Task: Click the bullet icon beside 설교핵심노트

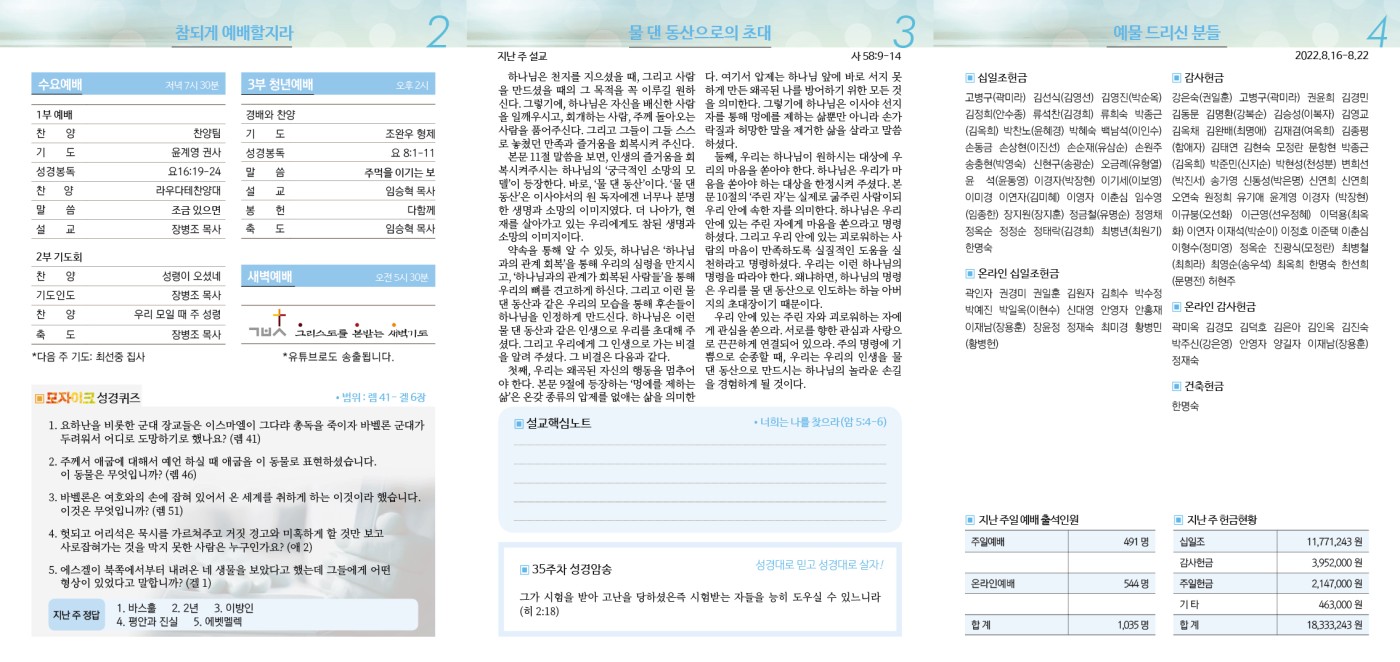Action: 518,423
